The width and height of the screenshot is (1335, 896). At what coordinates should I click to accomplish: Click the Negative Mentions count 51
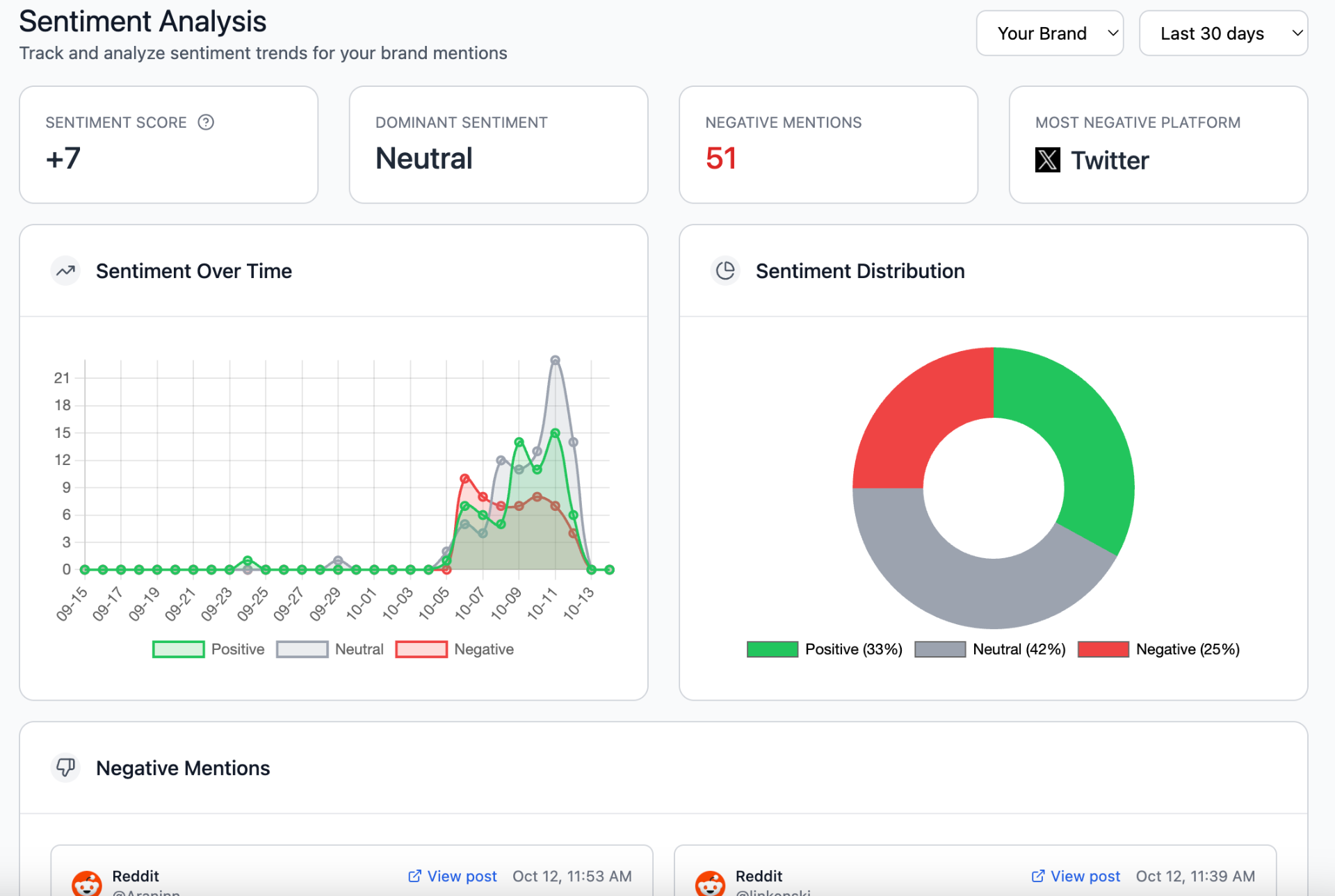click(720, 158)
